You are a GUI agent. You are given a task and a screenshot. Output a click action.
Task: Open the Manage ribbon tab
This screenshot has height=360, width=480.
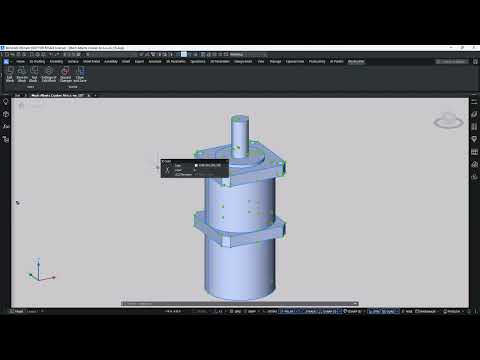click(x=275, y=62)
